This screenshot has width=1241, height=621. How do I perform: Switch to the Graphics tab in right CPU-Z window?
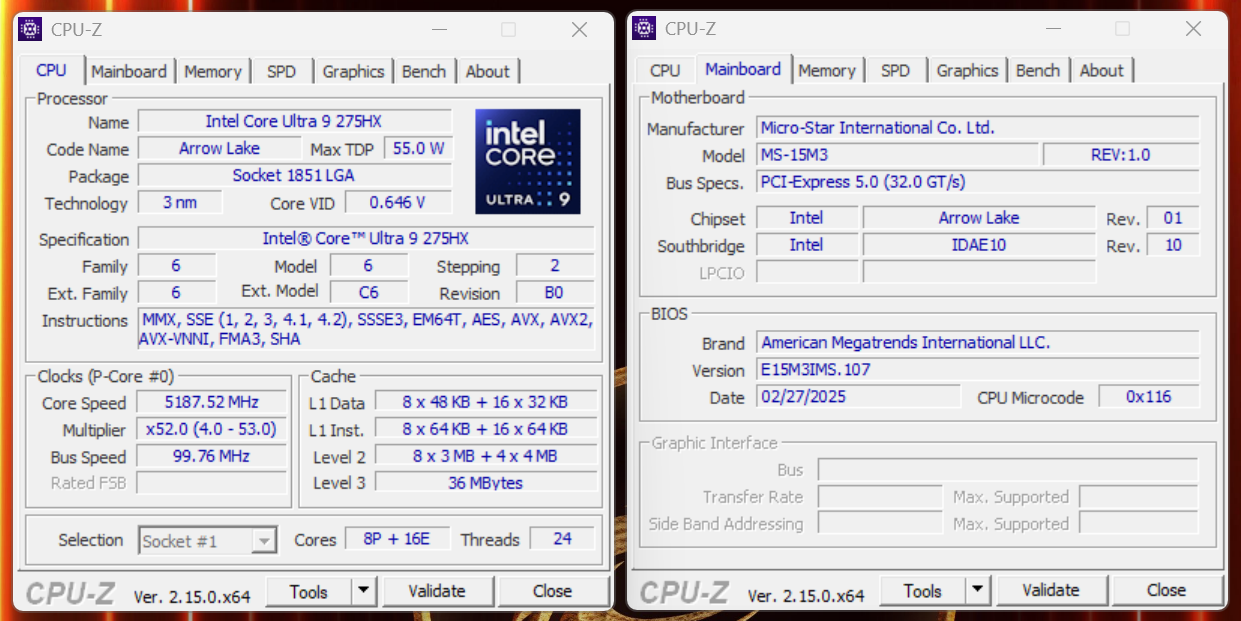[967, 70]
